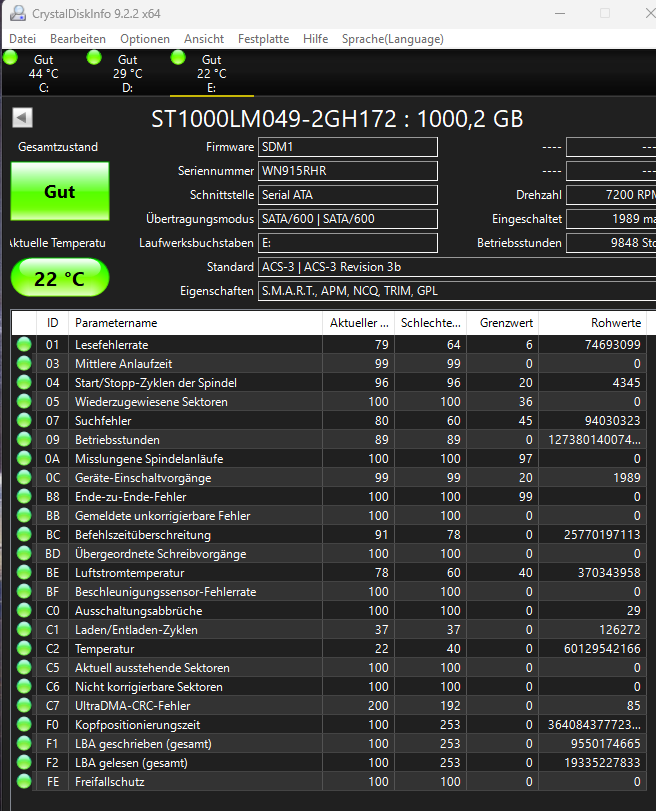Click the green Gut health status button
The width and height of the screenshot is (656, 811).
click(x=60, y=191)
